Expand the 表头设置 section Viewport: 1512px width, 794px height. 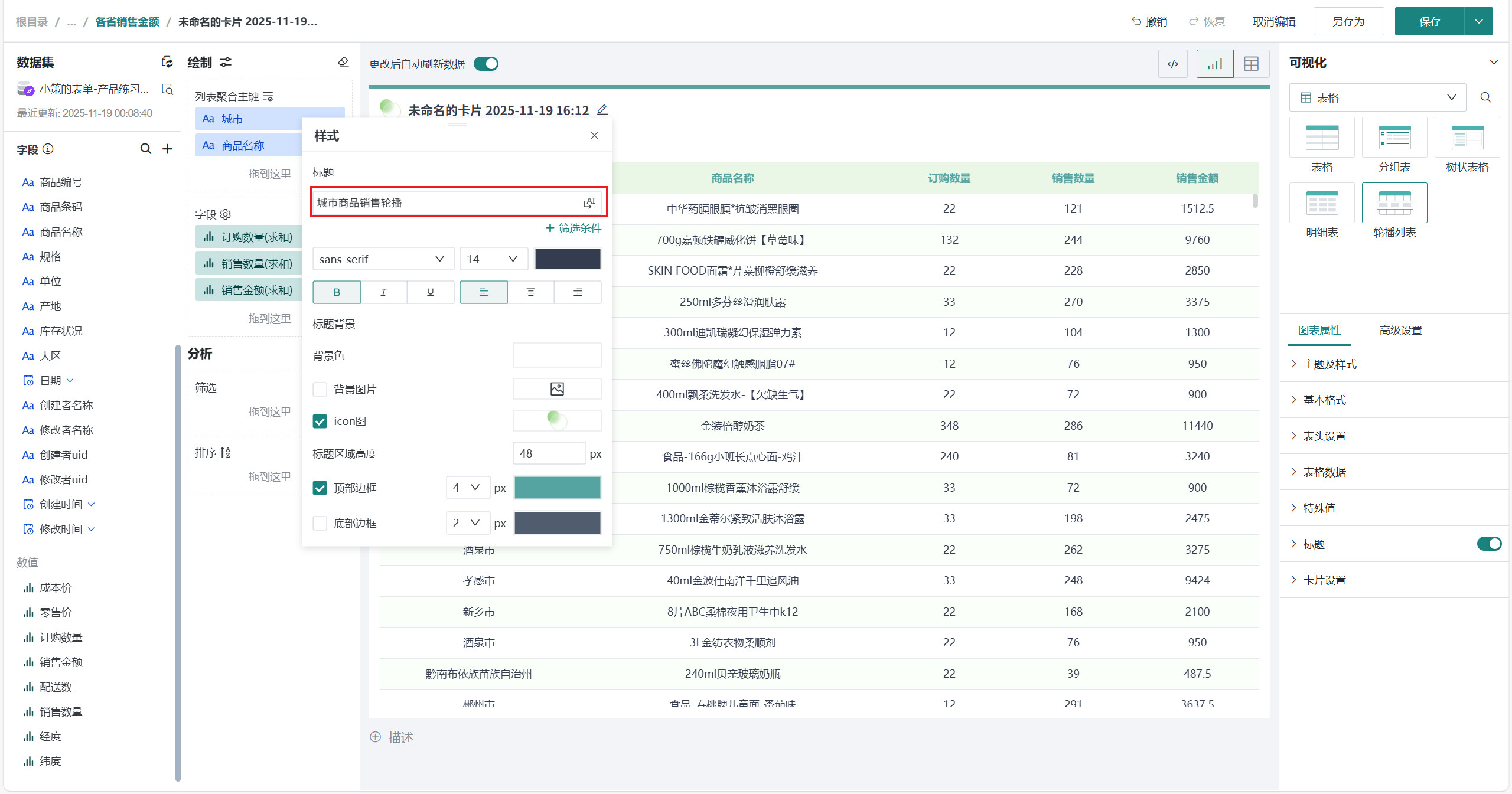click(1324, 436)
